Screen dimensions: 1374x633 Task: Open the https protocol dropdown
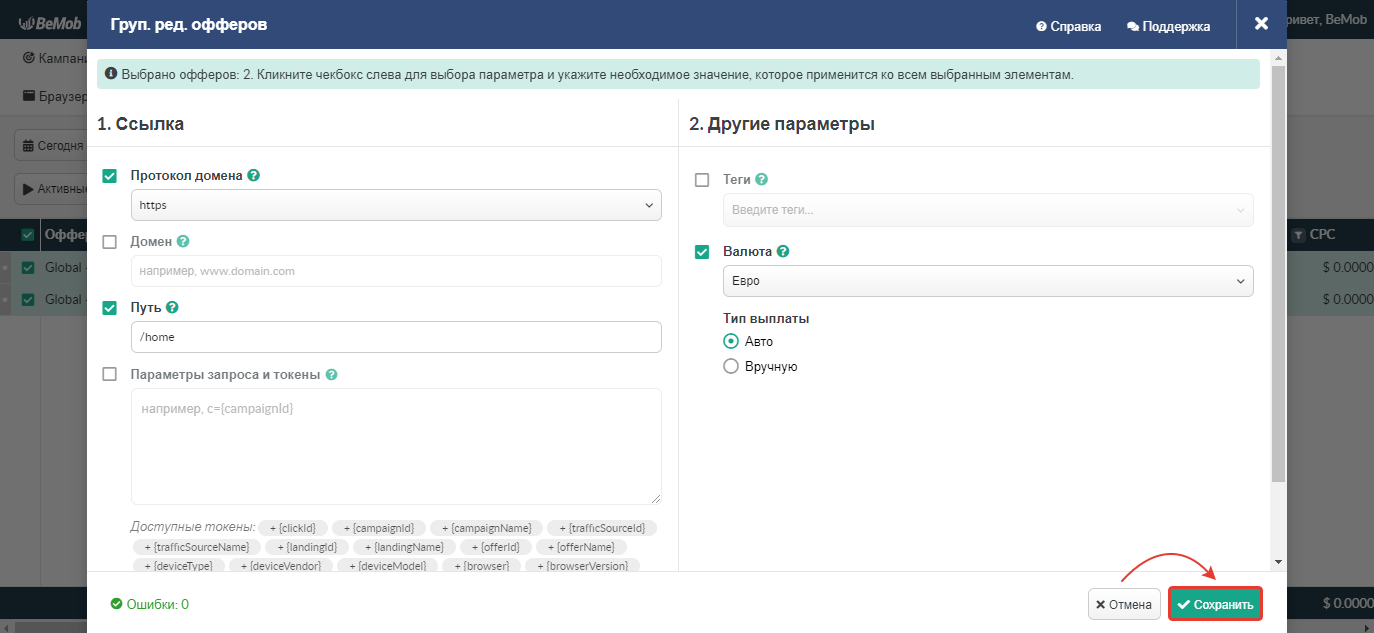tap(396, 205)
